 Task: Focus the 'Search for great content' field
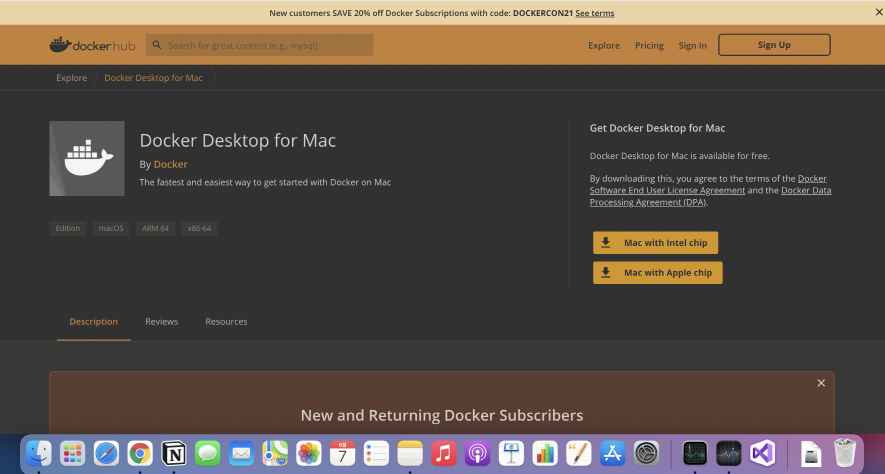tap(259, 45)
